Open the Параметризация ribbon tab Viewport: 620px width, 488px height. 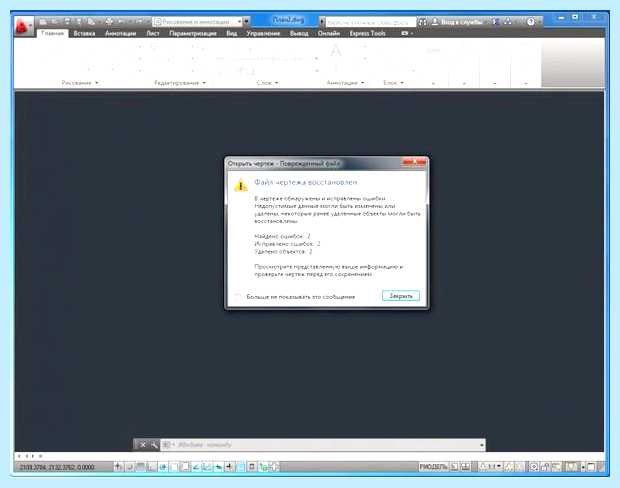193,33
